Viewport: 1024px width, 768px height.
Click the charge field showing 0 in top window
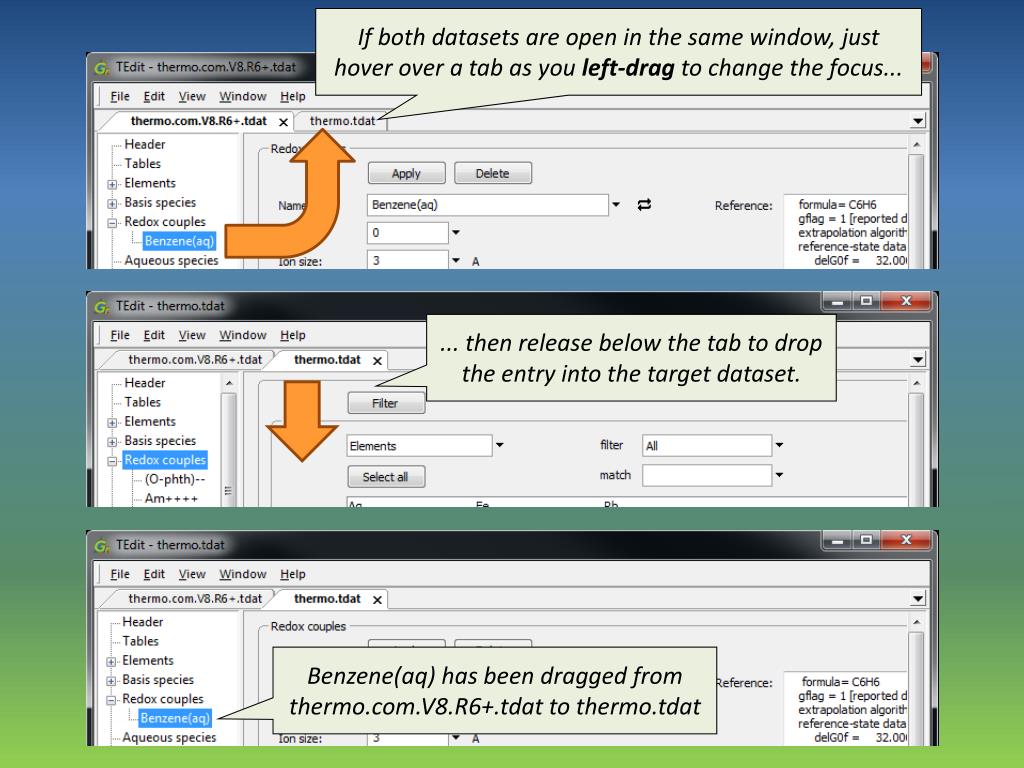(408, 232)
